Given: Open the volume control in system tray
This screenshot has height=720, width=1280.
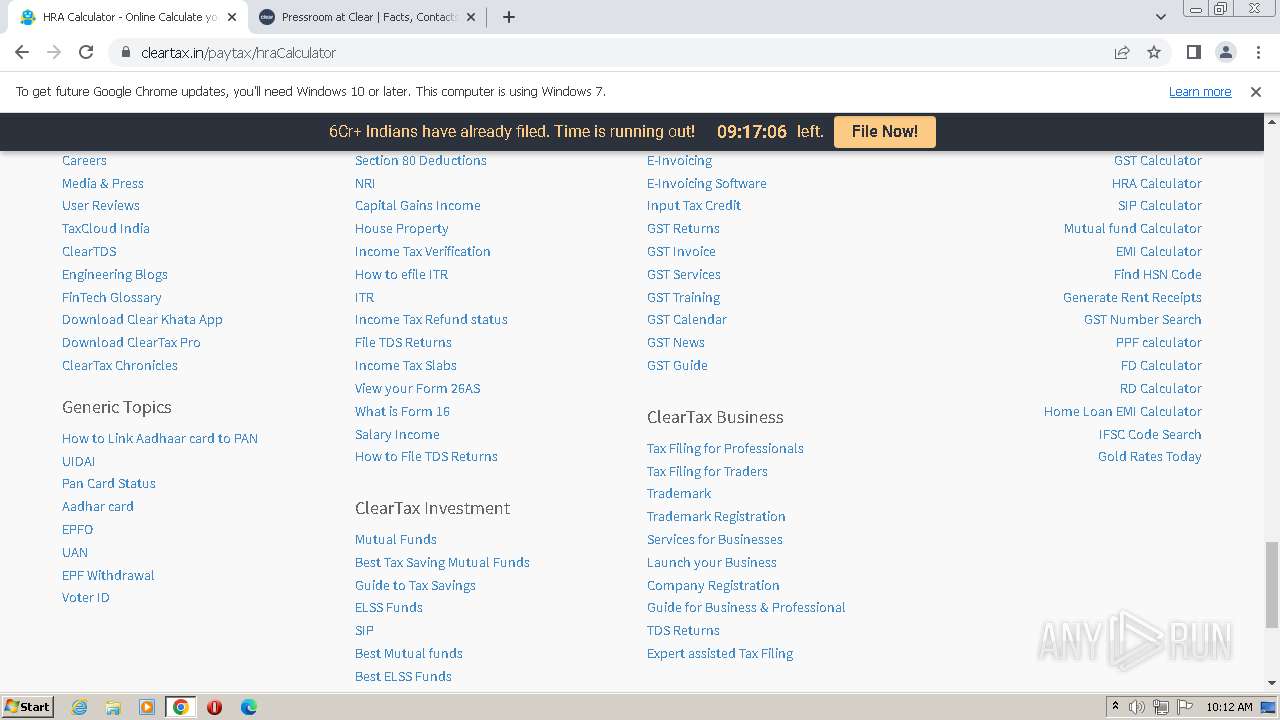Looking at the screenshot, I should click(1137, 707).
